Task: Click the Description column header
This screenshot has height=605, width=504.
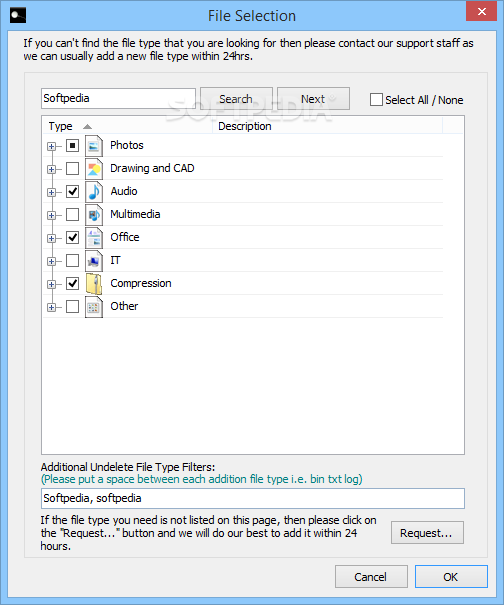Action: pyautogui.click(x=327, y=126)
